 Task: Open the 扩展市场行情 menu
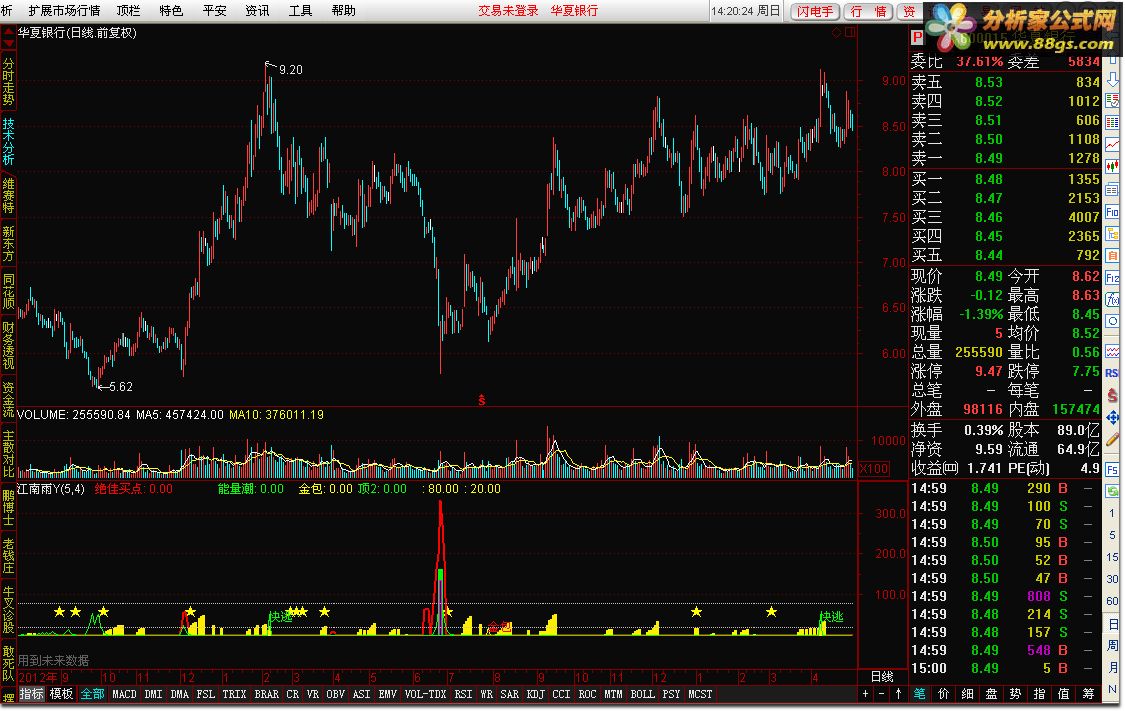[x=65, y=11]
